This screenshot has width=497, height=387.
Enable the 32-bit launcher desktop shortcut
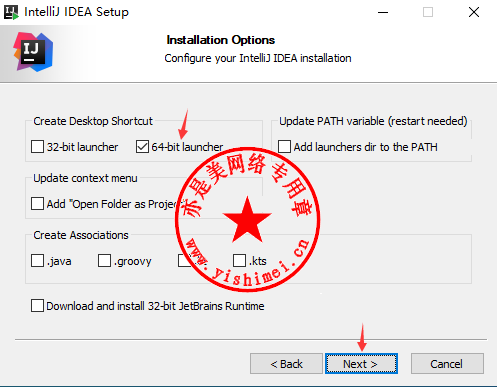[37, 147]
